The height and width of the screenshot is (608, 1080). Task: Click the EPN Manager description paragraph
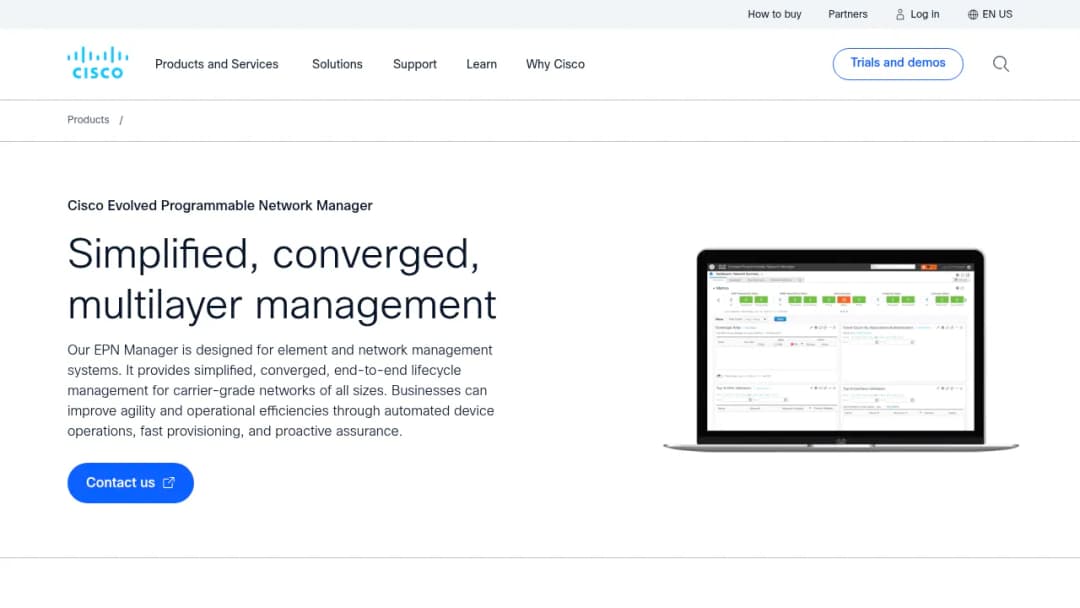281,390
